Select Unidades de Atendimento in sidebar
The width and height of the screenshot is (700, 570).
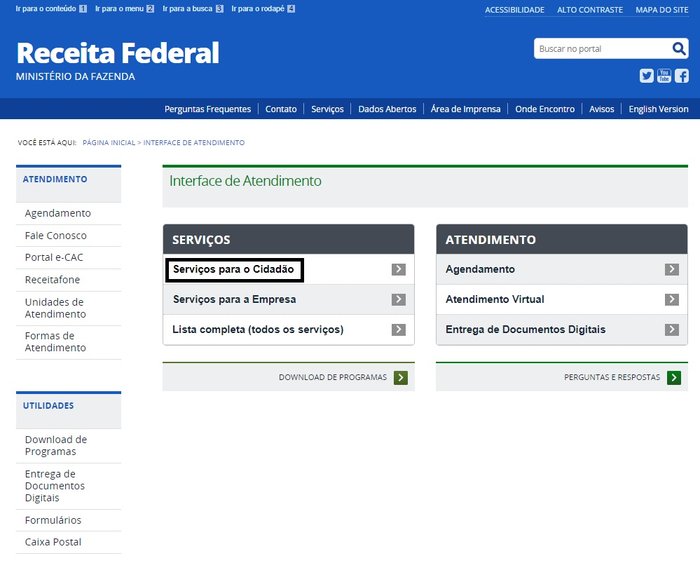(55, 308)
